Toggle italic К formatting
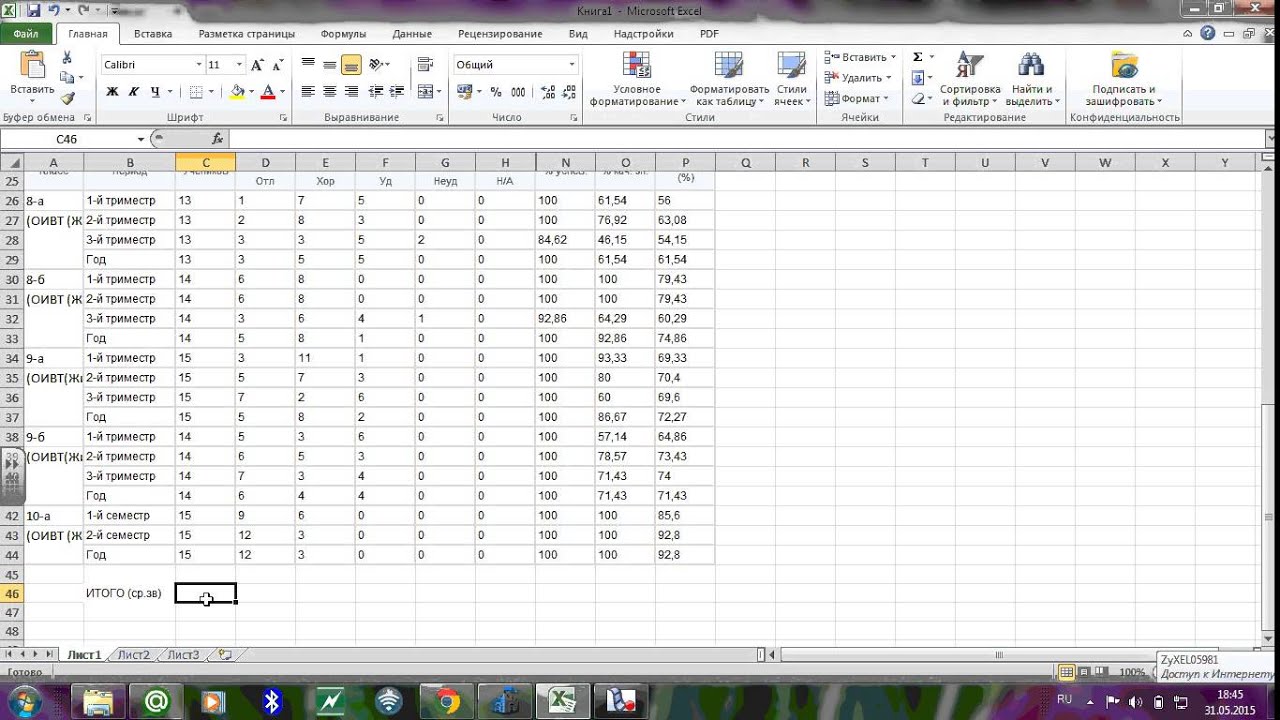1280x720 pixels. coord(134,91)
